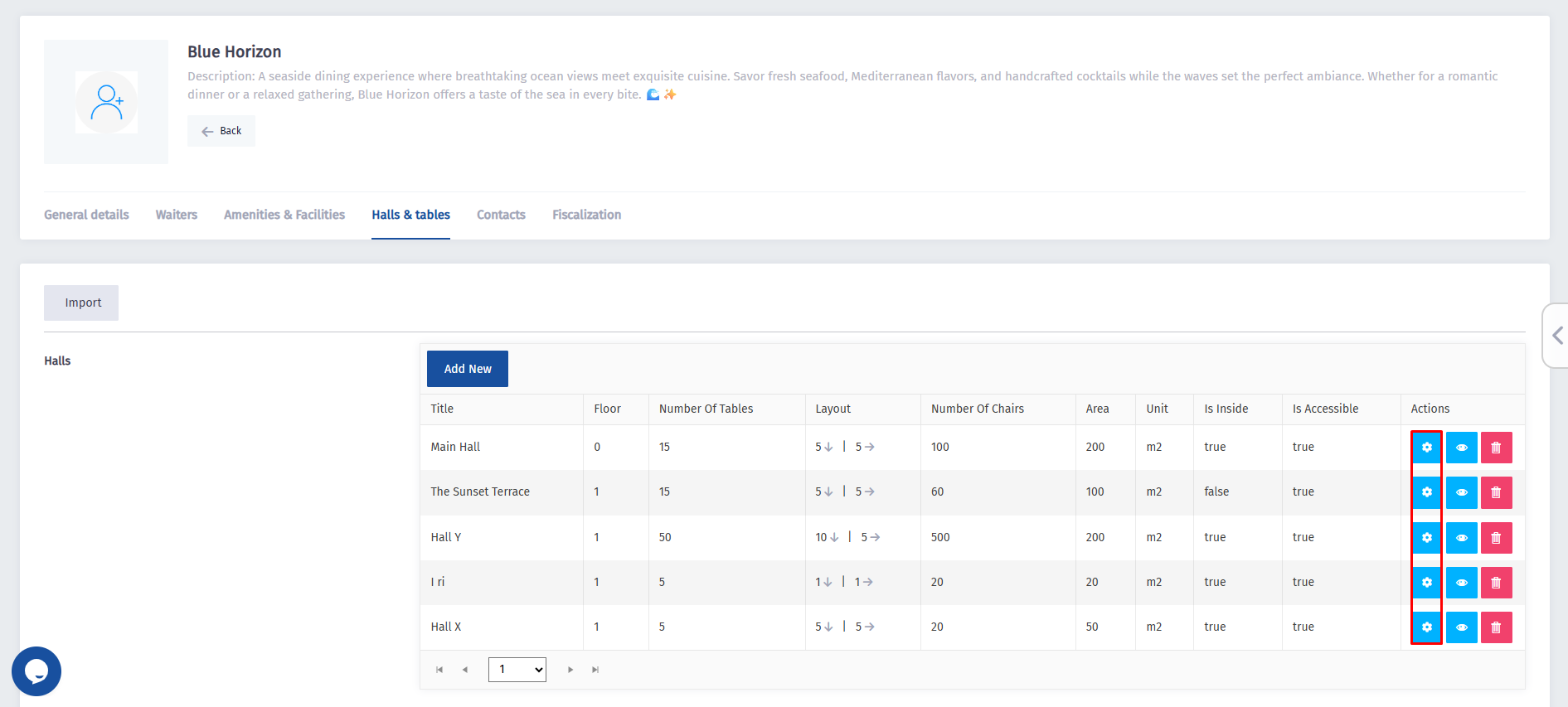Sort table by Title column header
Viewport: 1568px width, 707px height.
442,409
